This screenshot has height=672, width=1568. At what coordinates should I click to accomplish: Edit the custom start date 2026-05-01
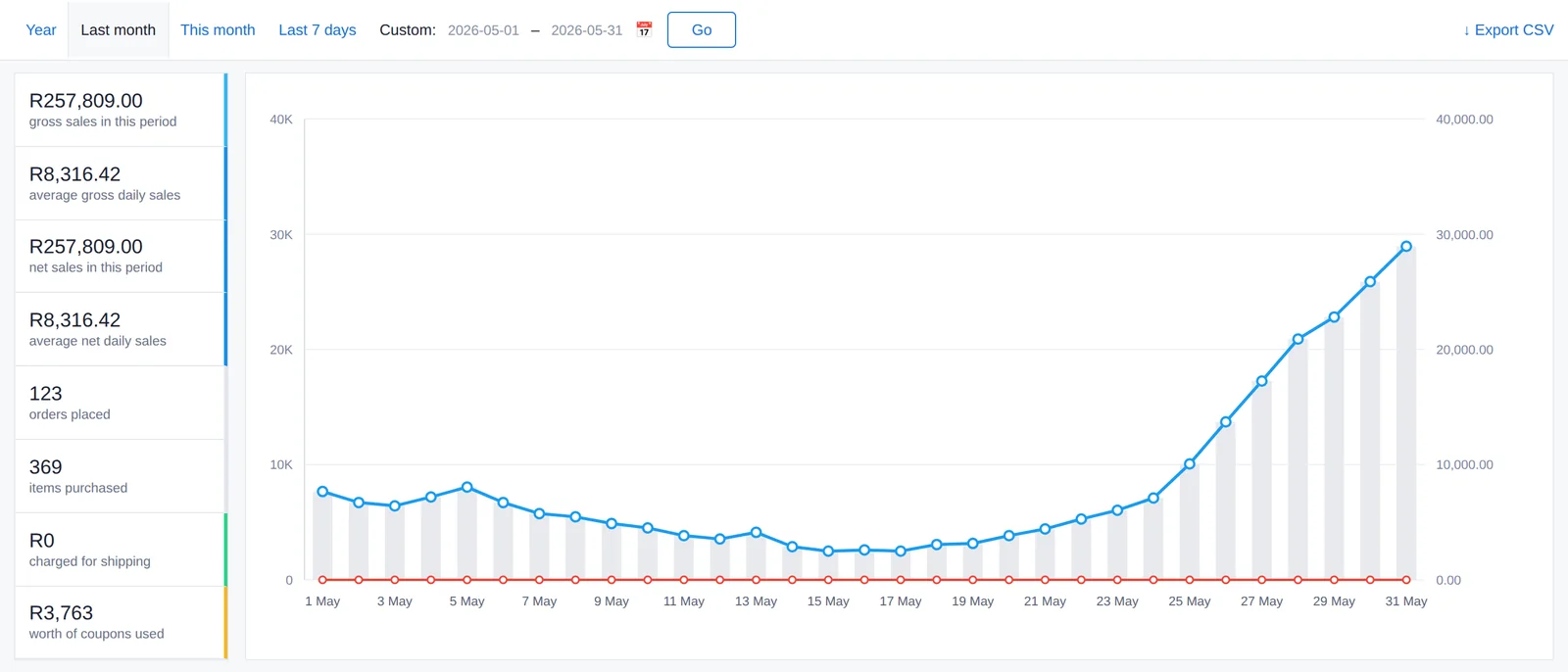click(483, 30)
